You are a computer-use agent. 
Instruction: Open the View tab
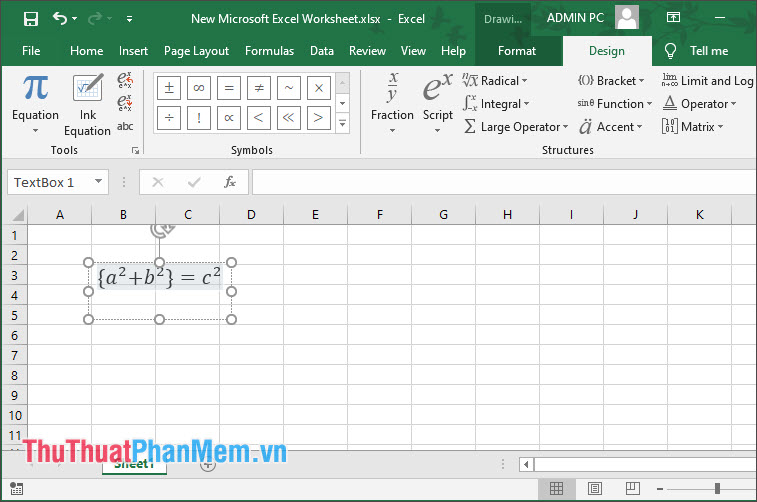pos(413,51)
